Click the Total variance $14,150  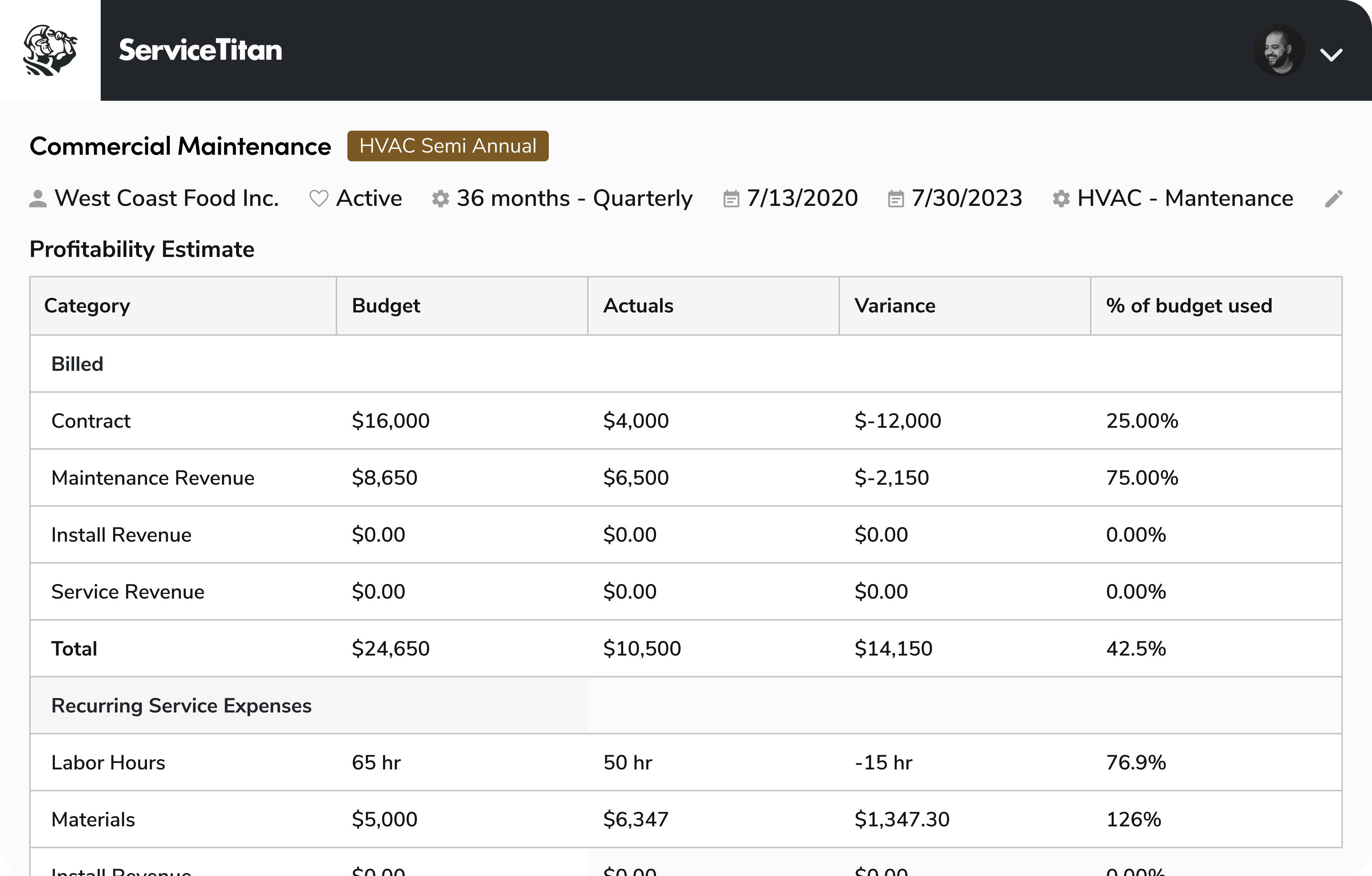[x=893, y=649]
